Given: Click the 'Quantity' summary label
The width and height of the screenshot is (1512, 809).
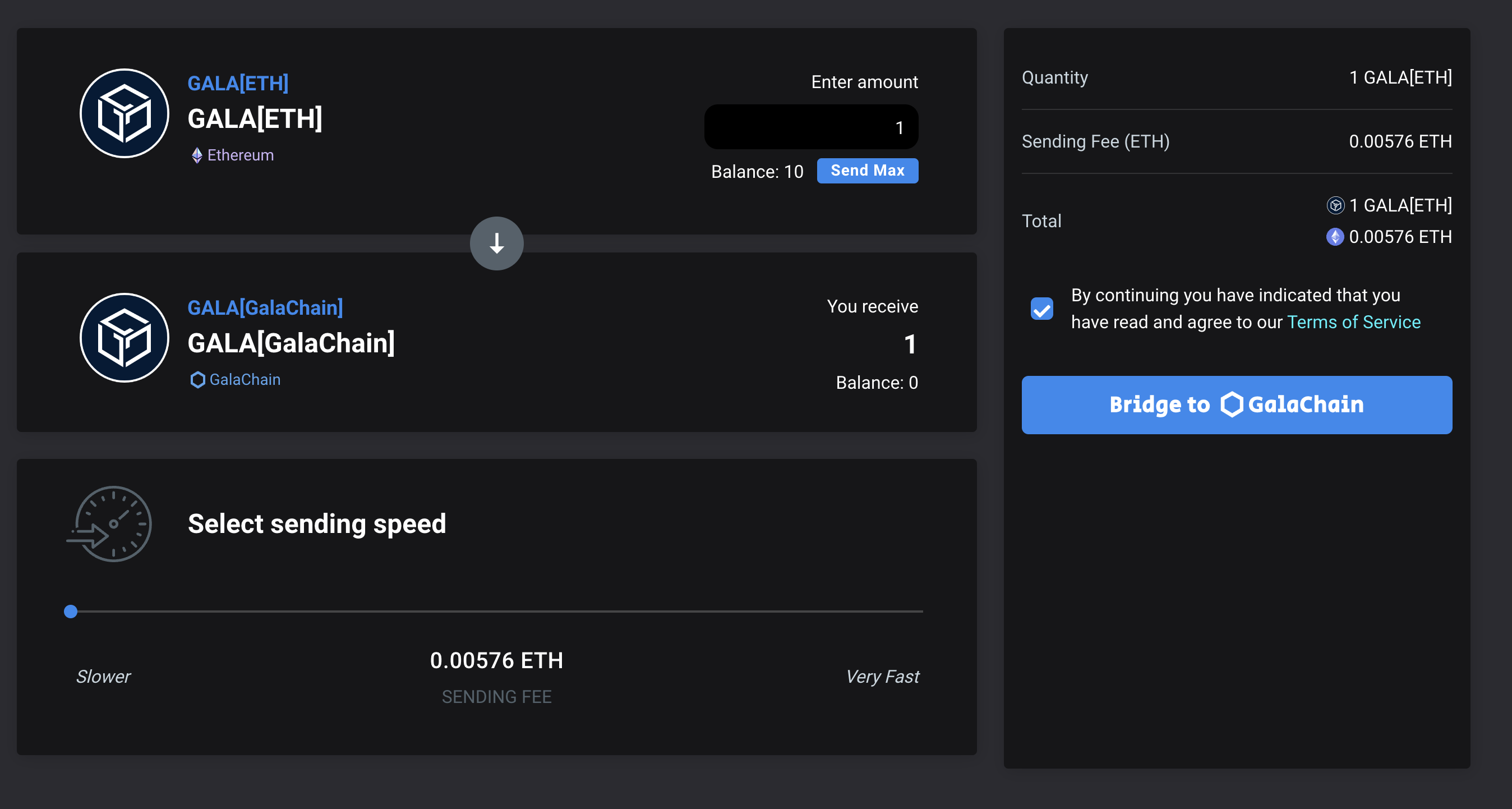Looking at the screenshot, I should [x=1055, y=77].
